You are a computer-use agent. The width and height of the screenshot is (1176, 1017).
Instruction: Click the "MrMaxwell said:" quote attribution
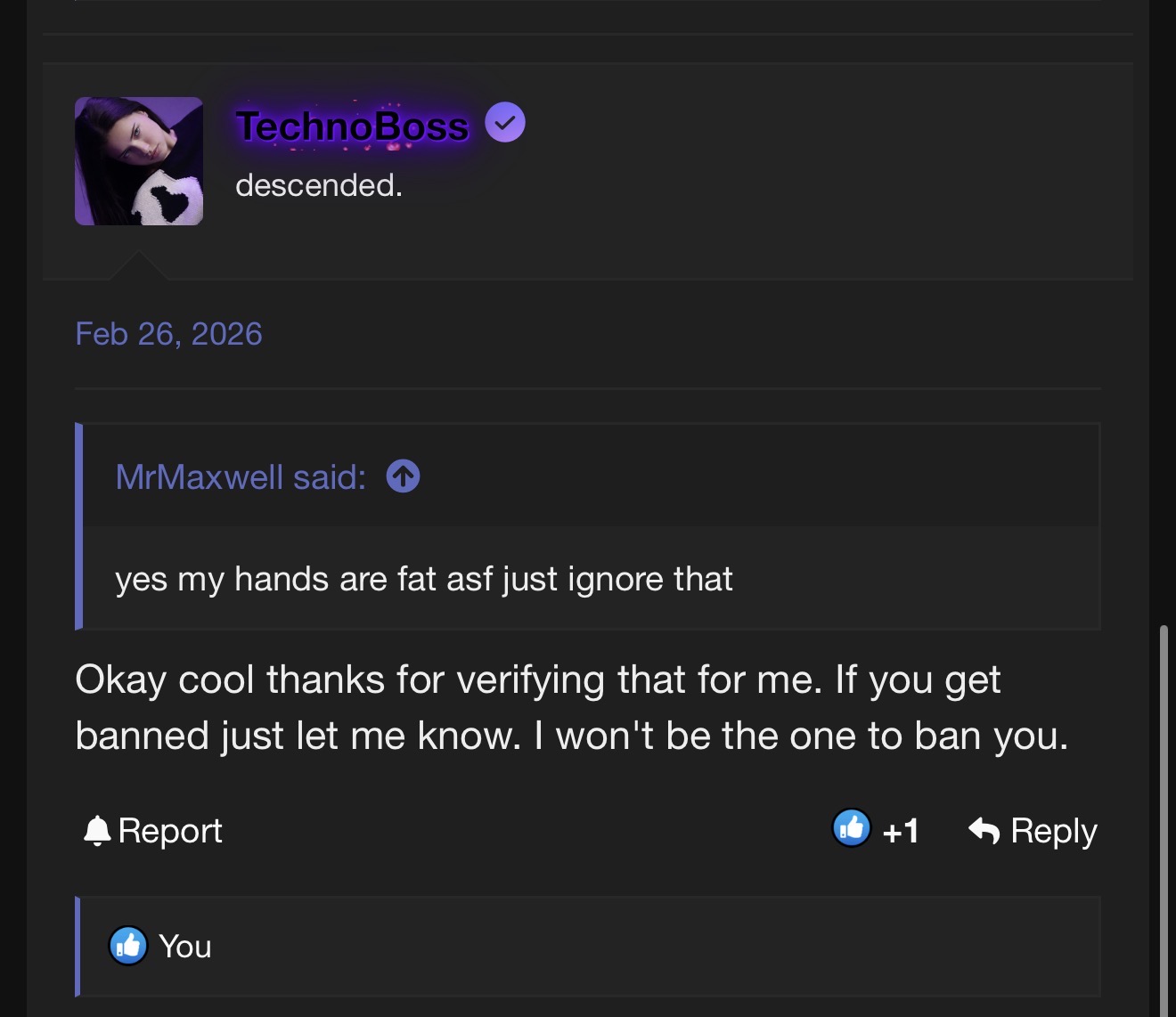click(241, 477)
